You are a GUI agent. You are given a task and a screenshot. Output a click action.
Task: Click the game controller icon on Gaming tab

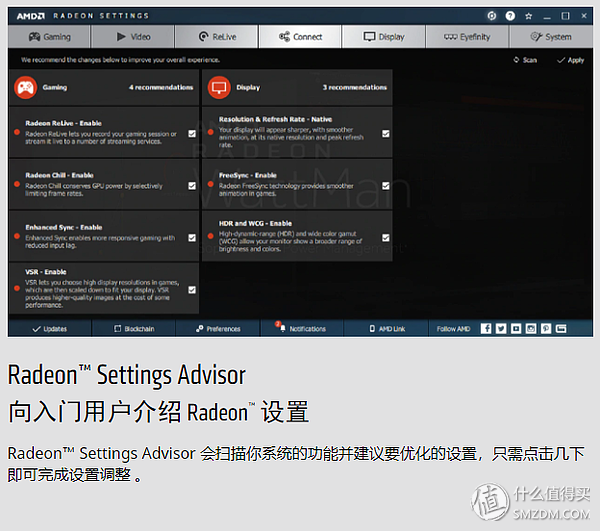(34, 37)
